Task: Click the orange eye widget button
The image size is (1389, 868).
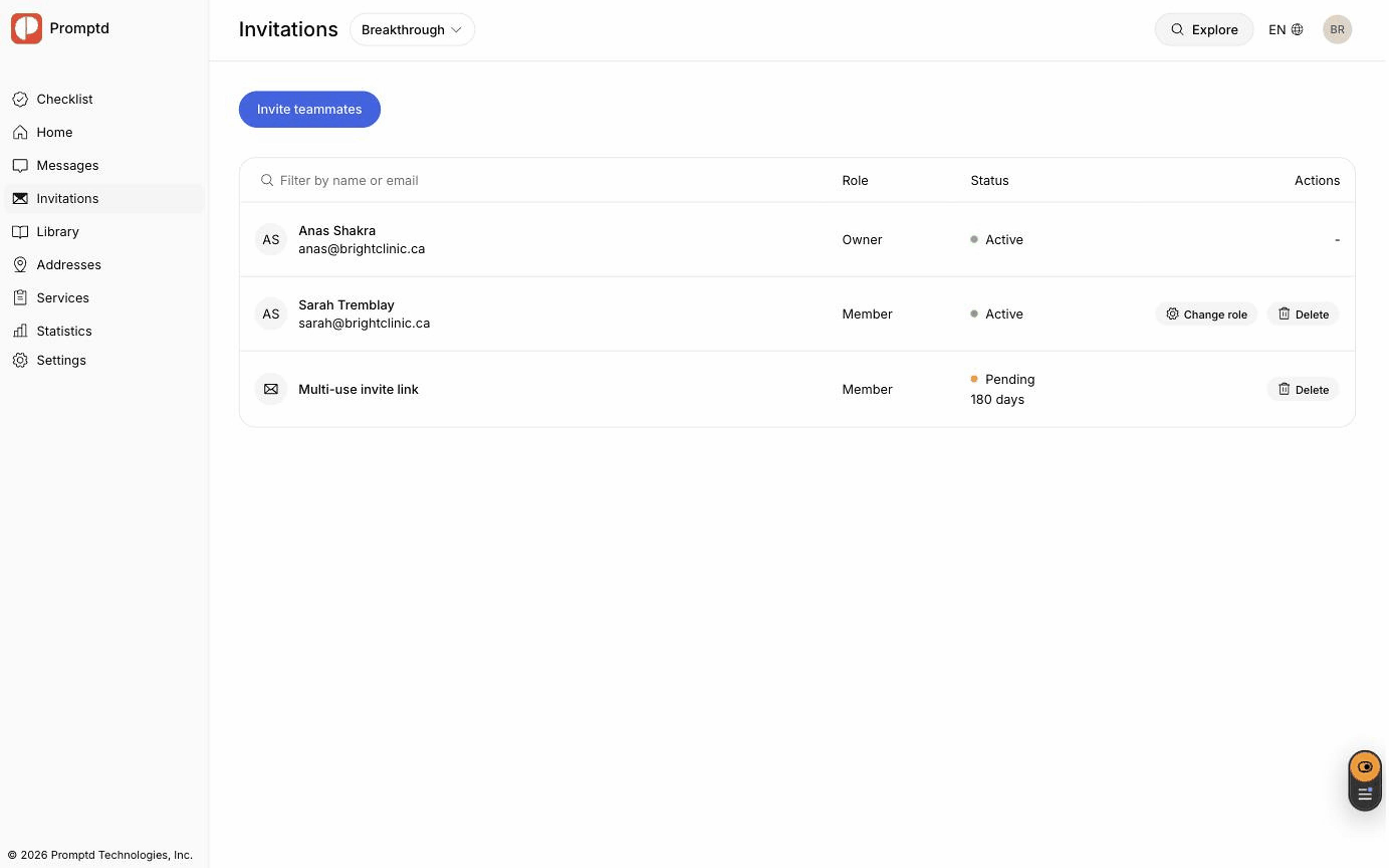Action: tap(1364, 767)
